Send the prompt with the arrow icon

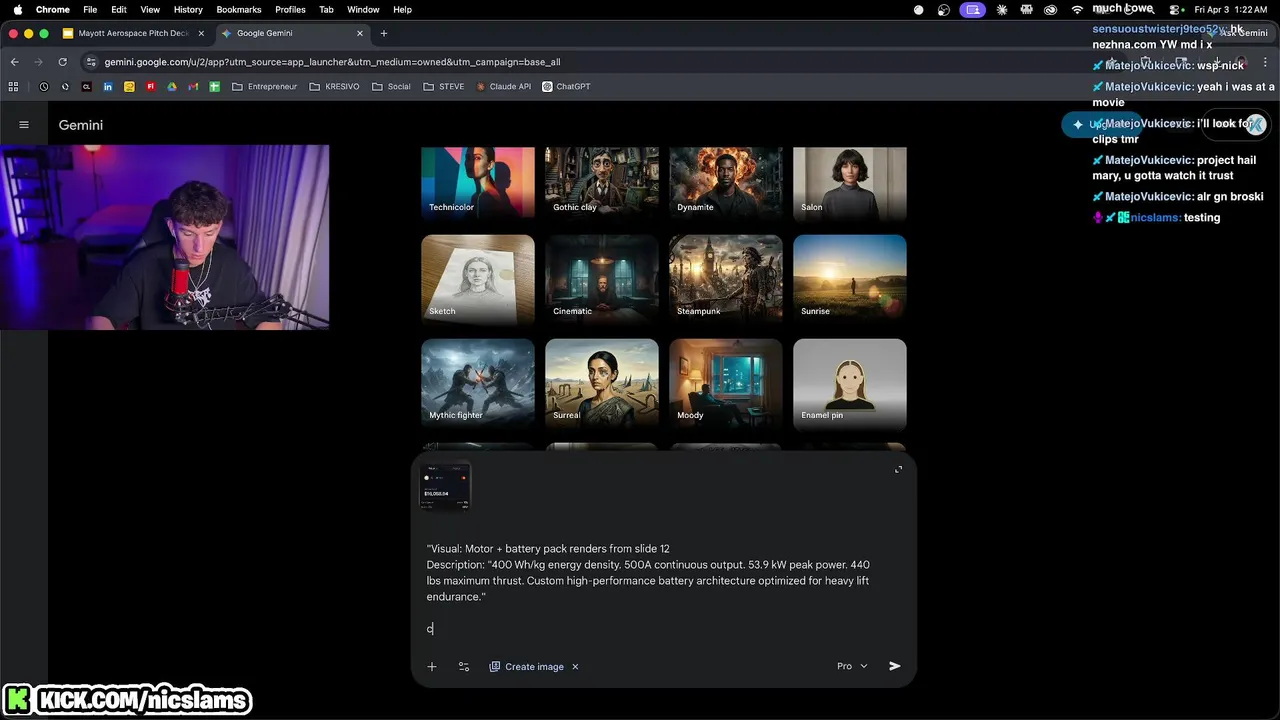(x=895, y=666)
